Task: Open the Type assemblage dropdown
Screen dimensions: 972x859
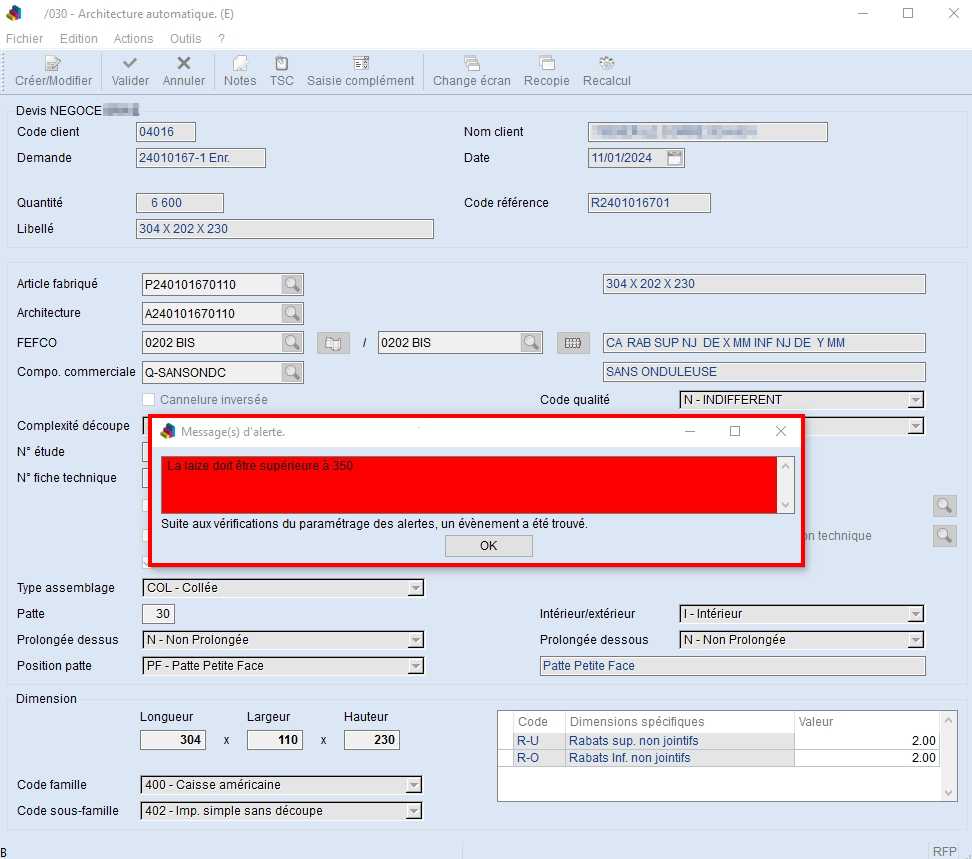Action: (415, 588)
